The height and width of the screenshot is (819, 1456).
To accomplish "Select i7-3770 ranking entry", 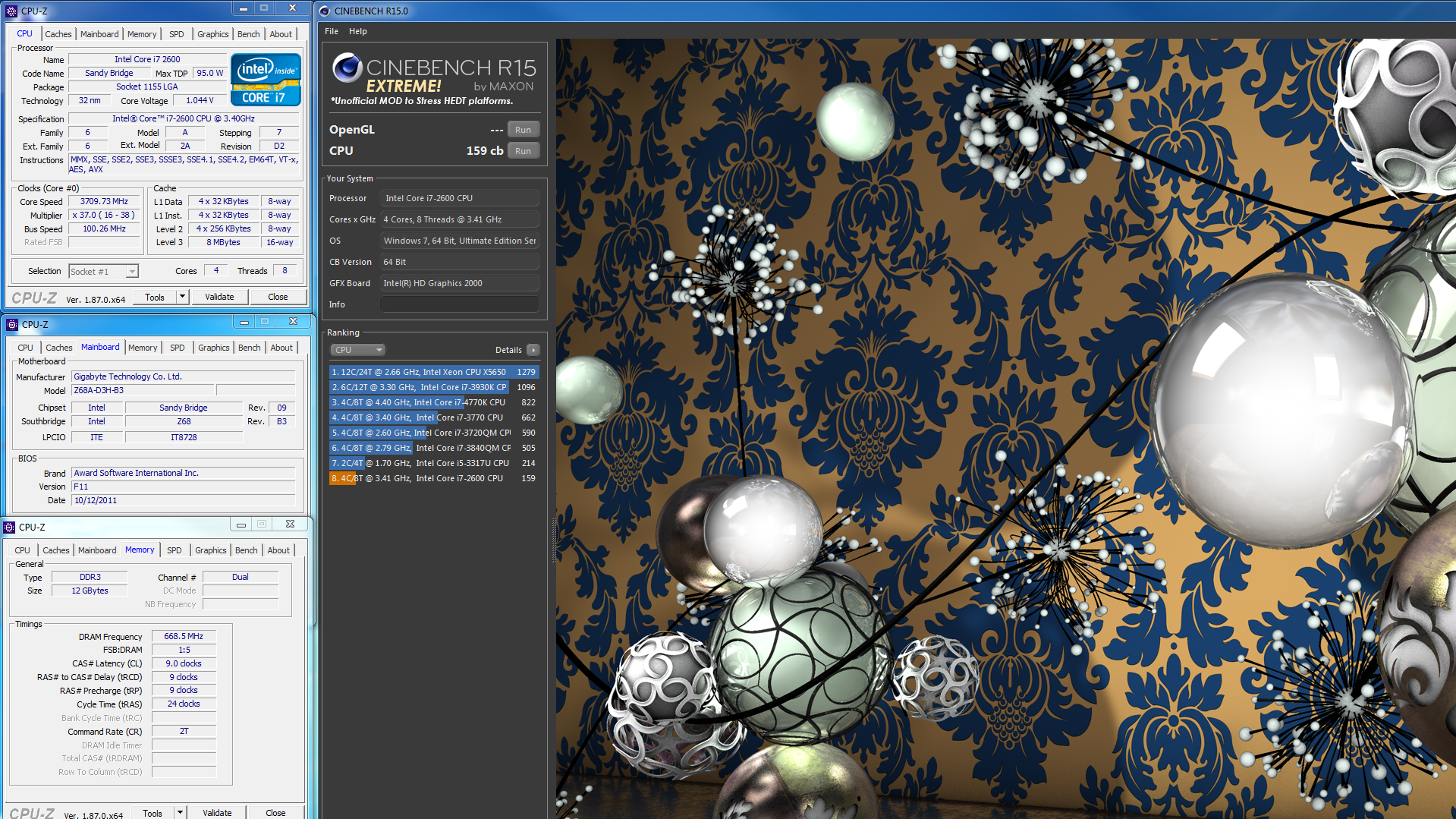I will point(434,417).
